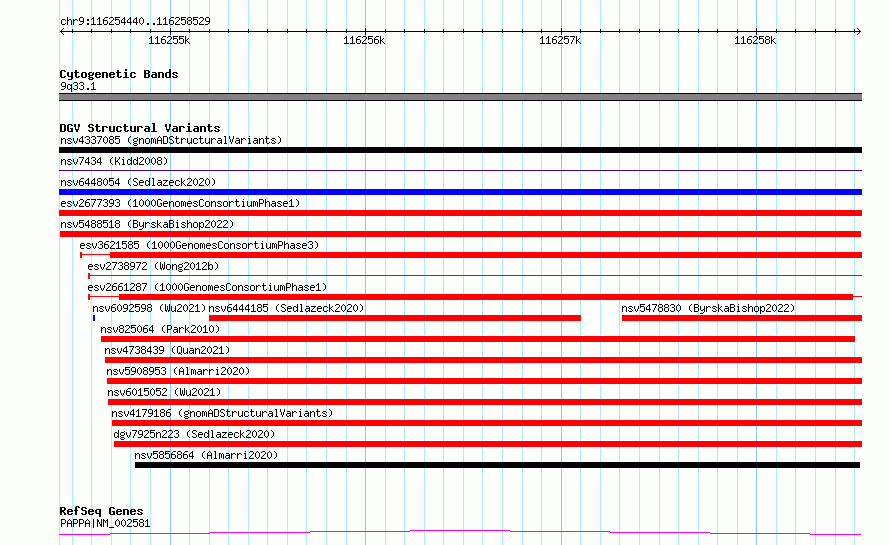The width and height of the screenshot is (890, 545).
Task: Click the red nsv5478830 variant bar
Action: pos(742,318)
